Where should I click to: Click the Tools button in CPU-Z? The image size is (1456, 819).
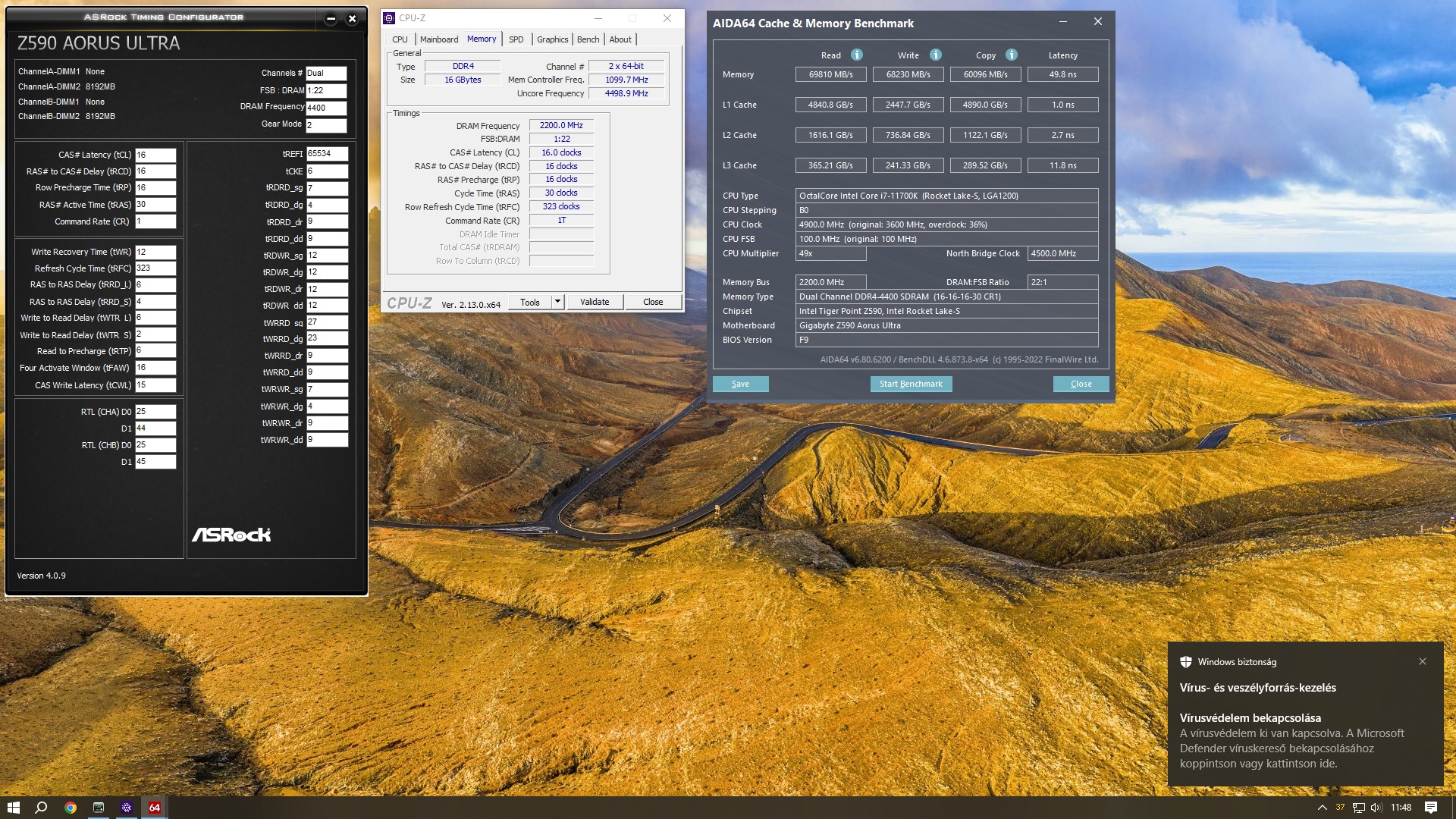pyautogui.click(x=530, y=302)
